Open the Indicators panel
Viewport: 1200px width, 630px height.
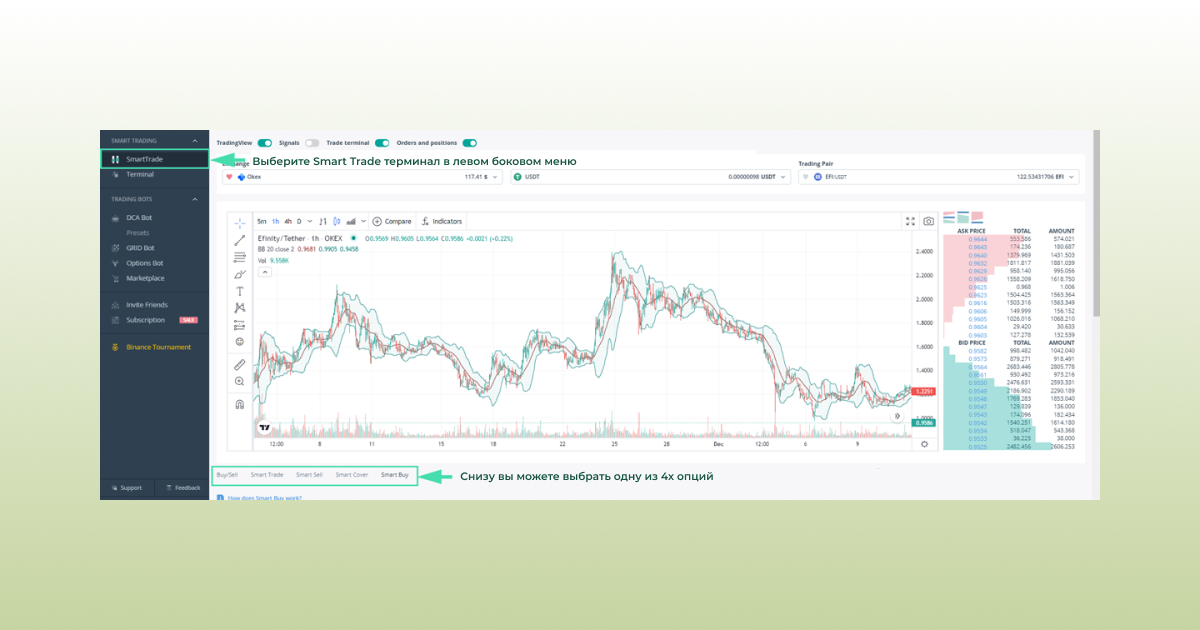pyautogui.click(x=441, y=221)
